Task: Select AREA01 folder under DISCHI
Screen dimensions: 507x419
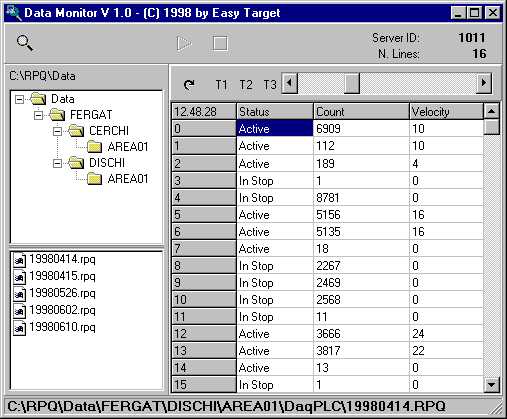Action: pos(118,179)
